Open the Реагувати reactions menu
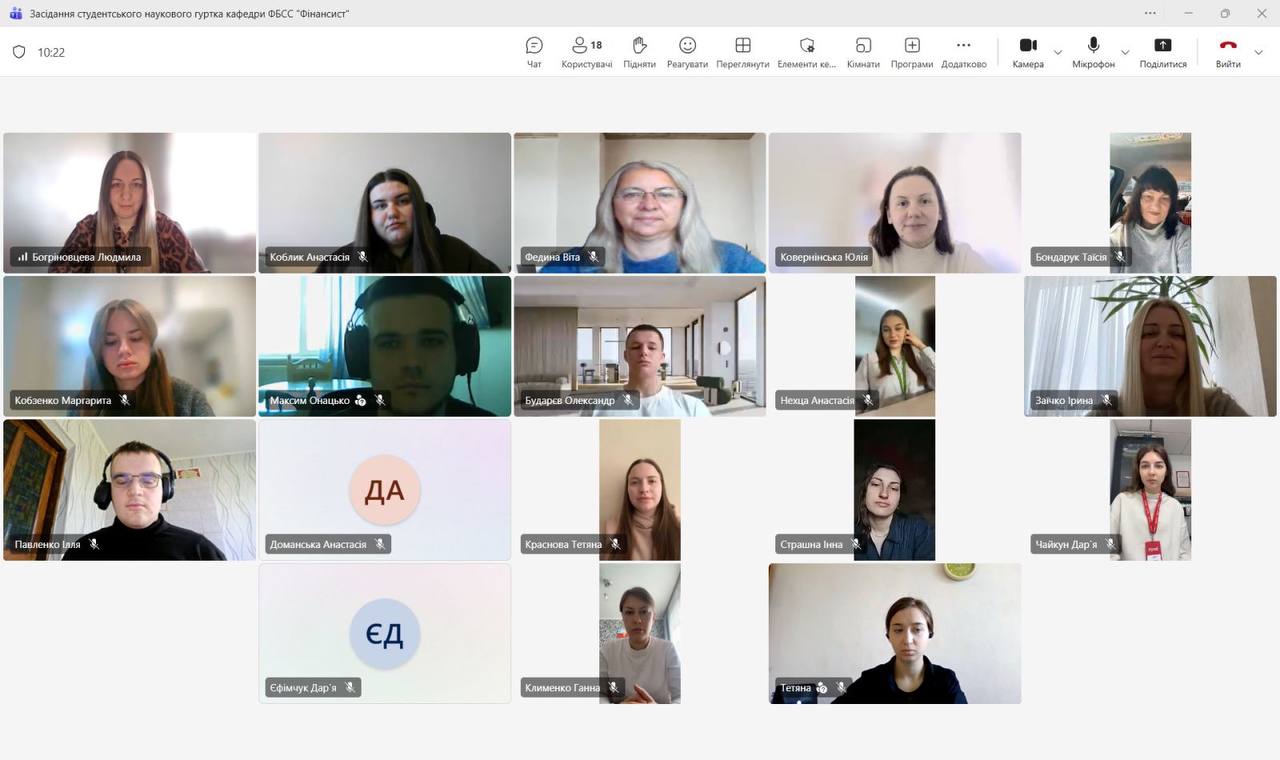This screenshot has height=760, width=1280. pos(687,52)
